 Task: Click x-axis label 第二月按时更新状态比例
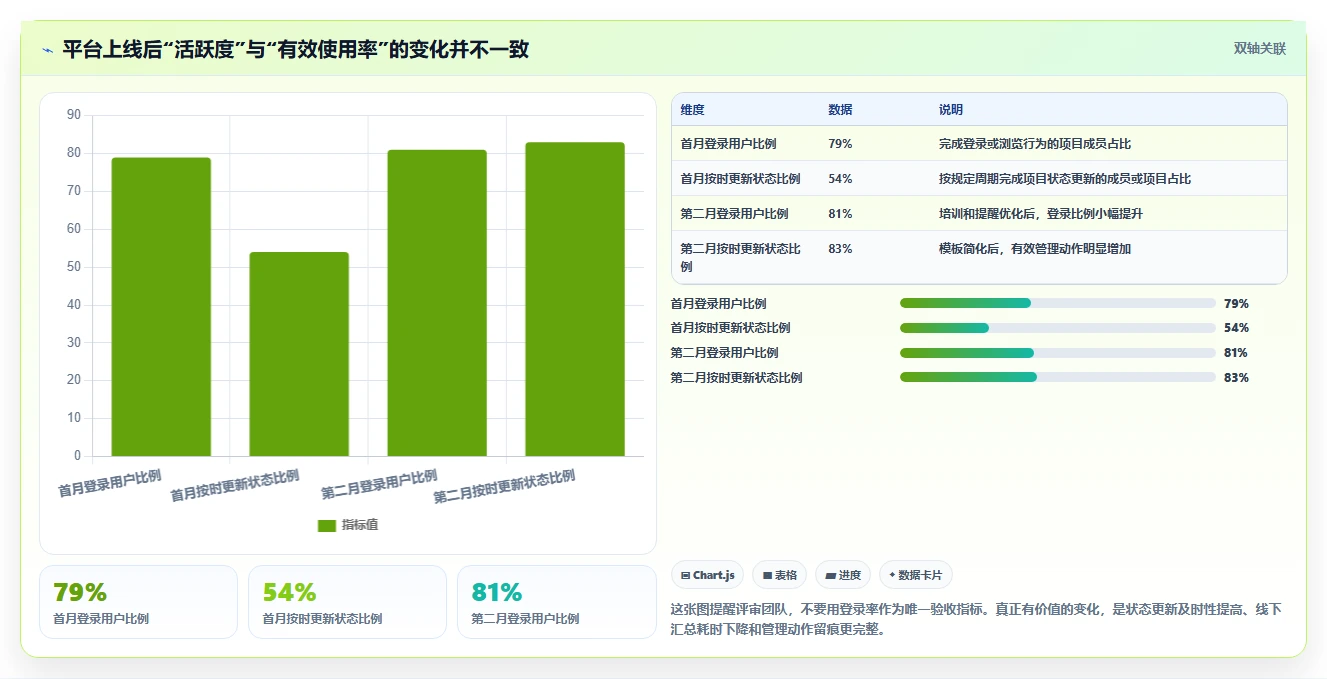click(x=505, y=487)
